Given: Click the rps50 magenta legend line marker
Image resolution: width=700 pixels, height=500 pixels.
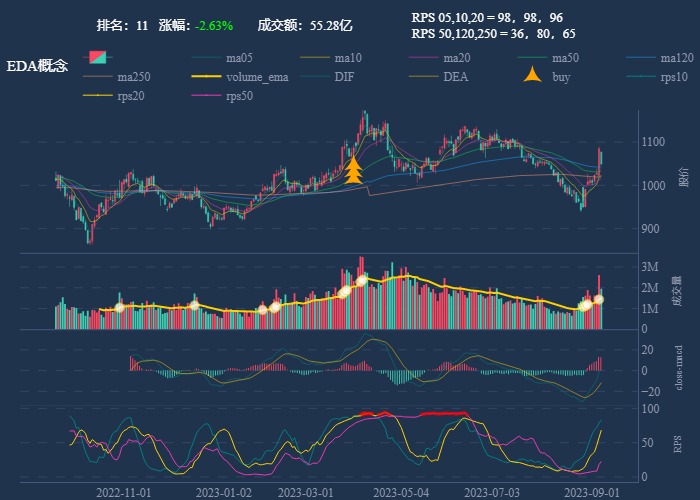Looking at the screenshot, I should [x=207, y=96].
